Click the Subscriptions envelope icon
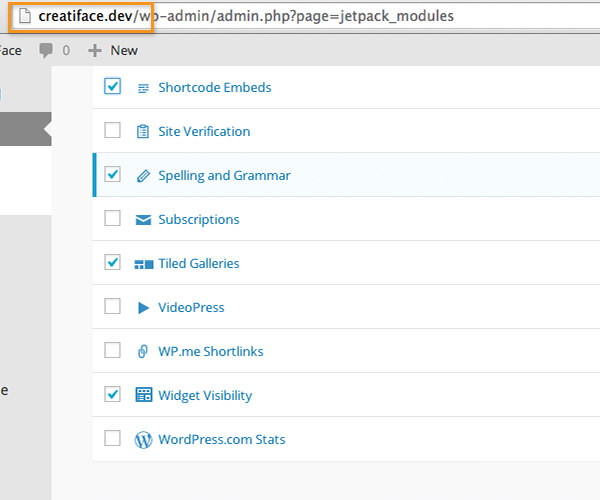This screenshot has width=600, height=500. tap(143, 220)
